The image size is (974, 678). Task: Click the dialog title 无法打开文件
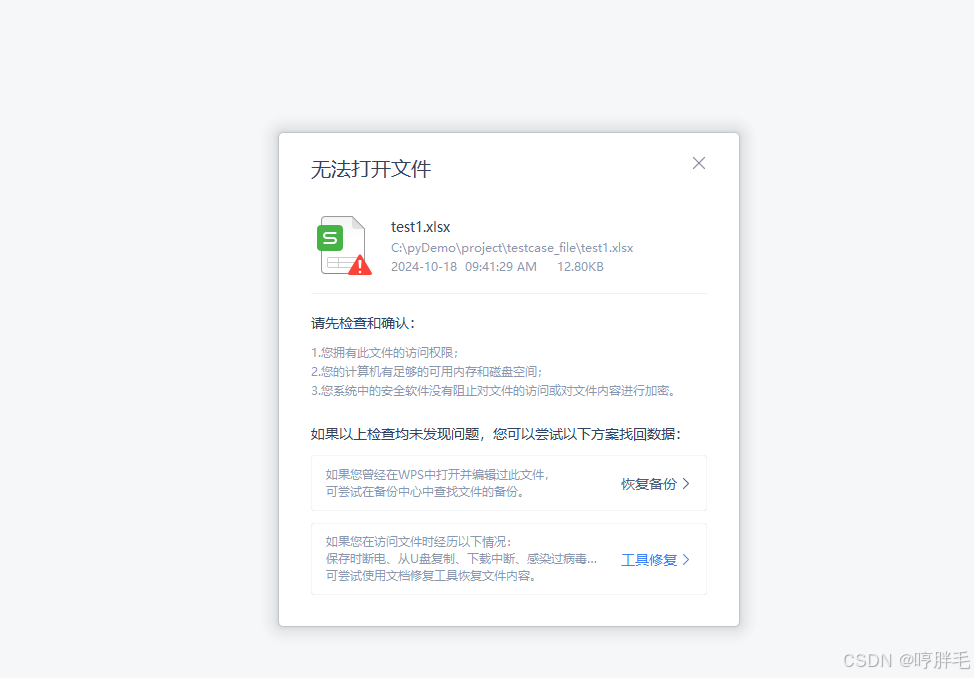click(370, 169)
